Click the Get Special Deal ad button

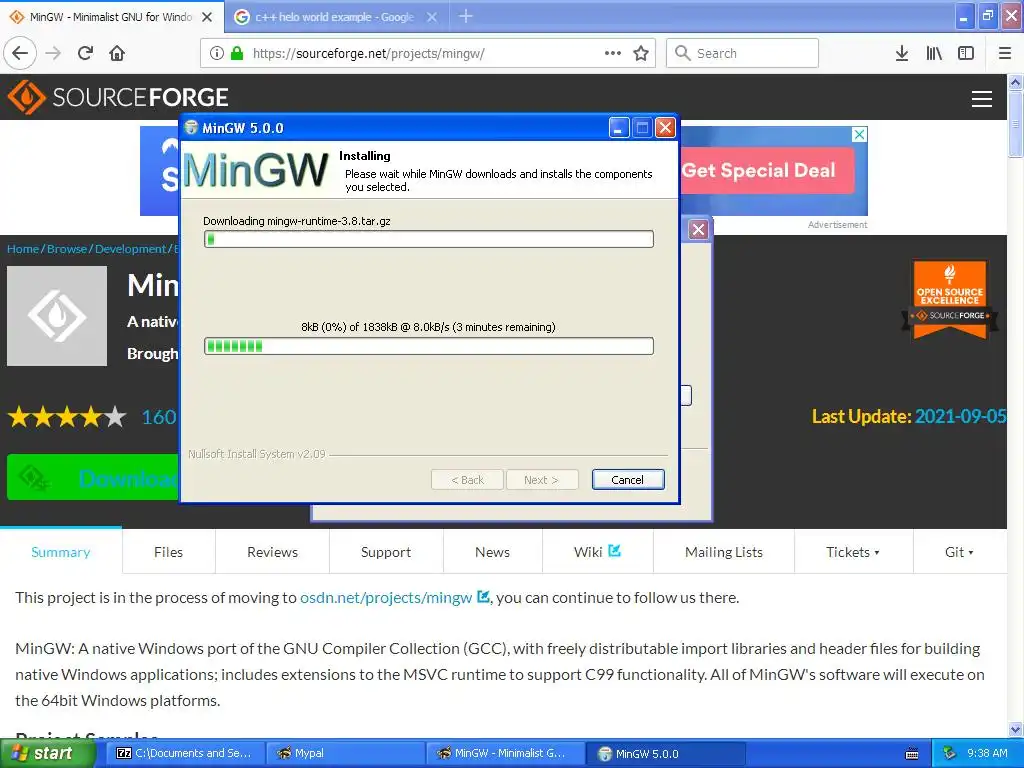(767, 170)
